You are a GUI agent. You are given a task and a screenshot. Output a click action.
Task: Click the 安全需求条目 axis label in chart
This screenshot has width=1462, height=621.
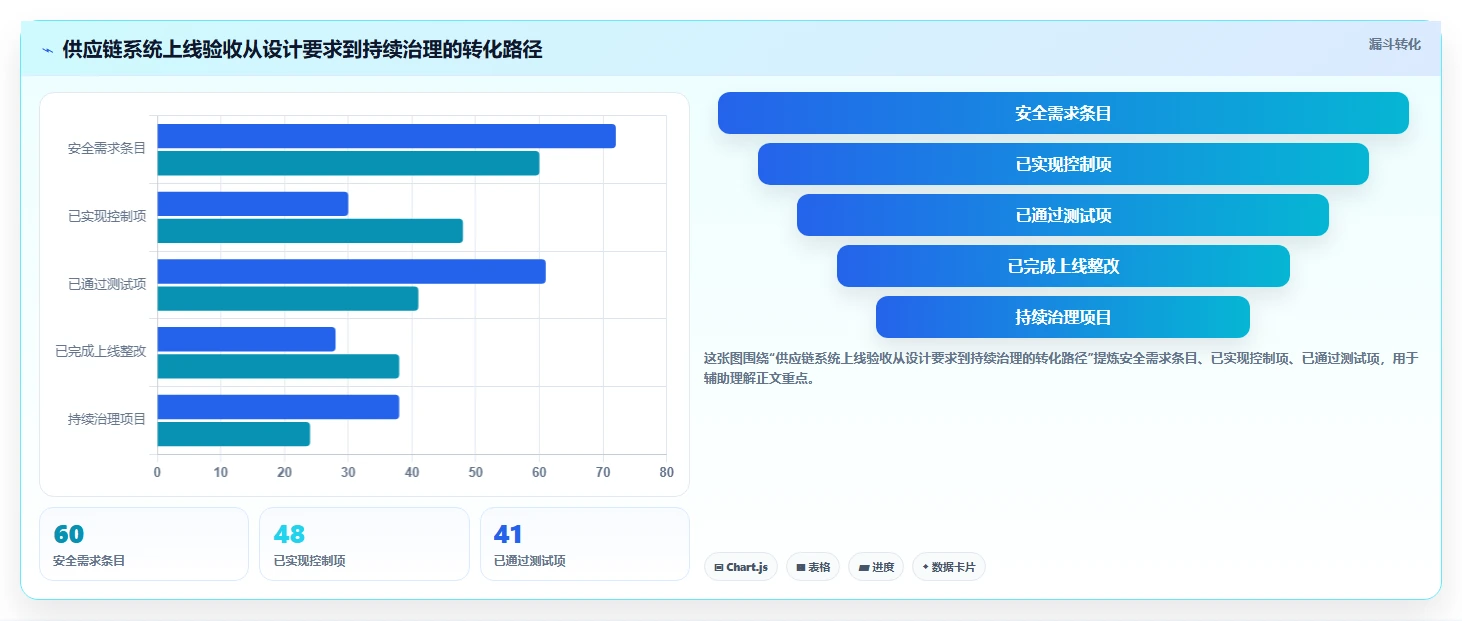107,149
